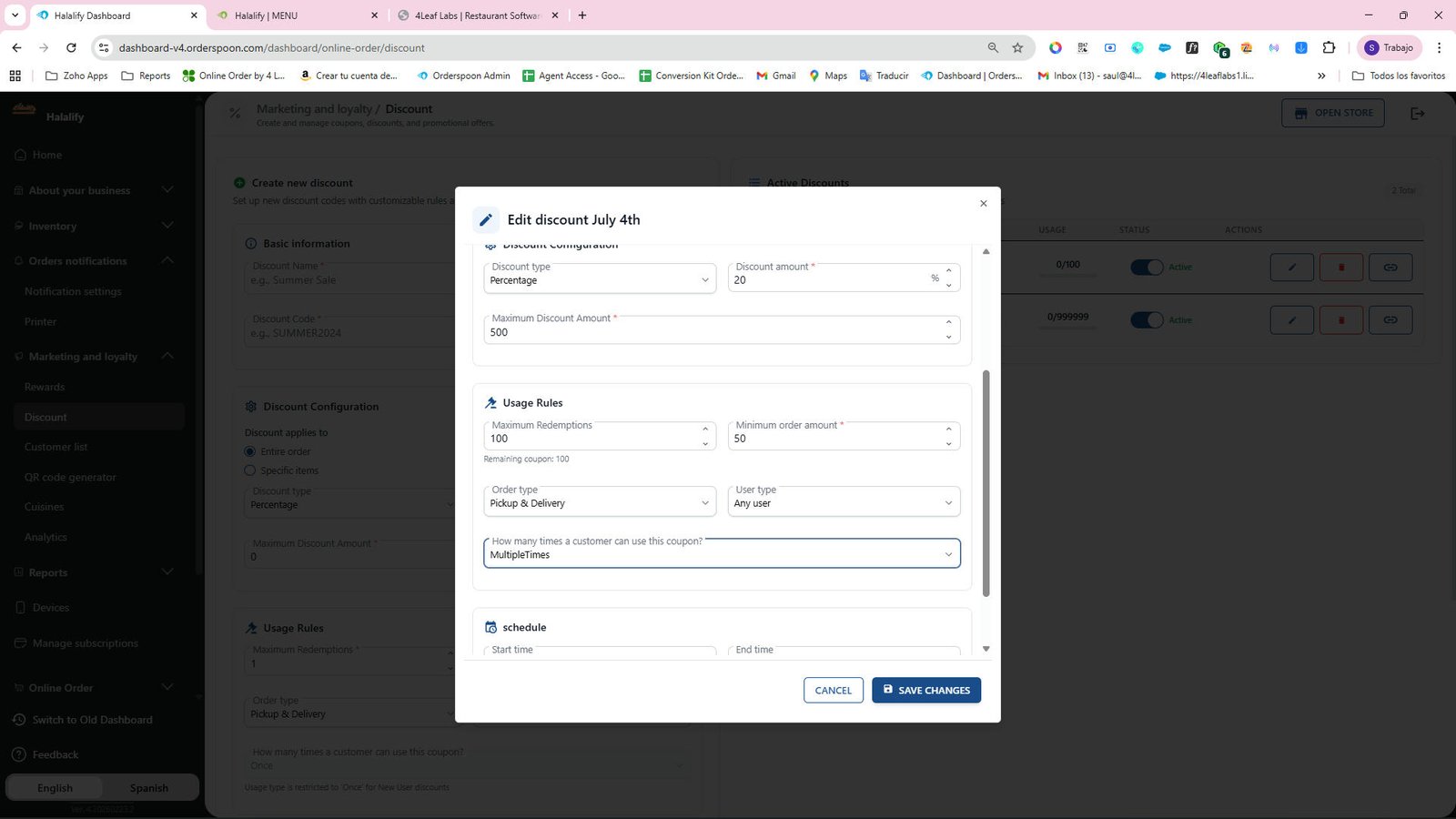
Task: Open Customer list in the sidebar
Action: pyautogui.click(x=56, y=447)
